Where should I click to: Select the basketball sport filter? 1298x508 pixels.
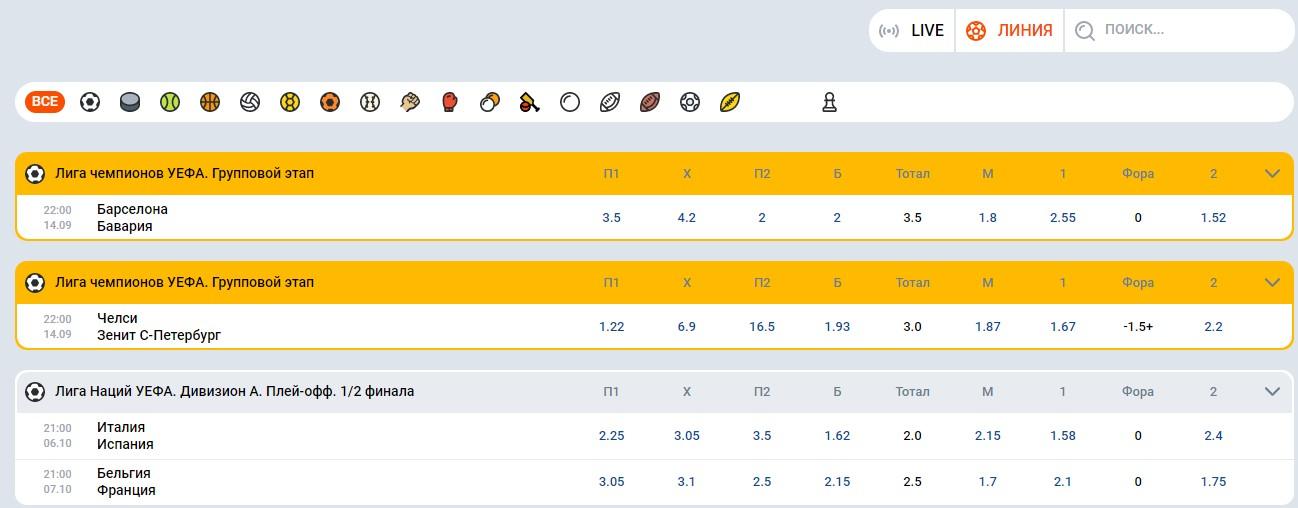[x=210, y=102]
